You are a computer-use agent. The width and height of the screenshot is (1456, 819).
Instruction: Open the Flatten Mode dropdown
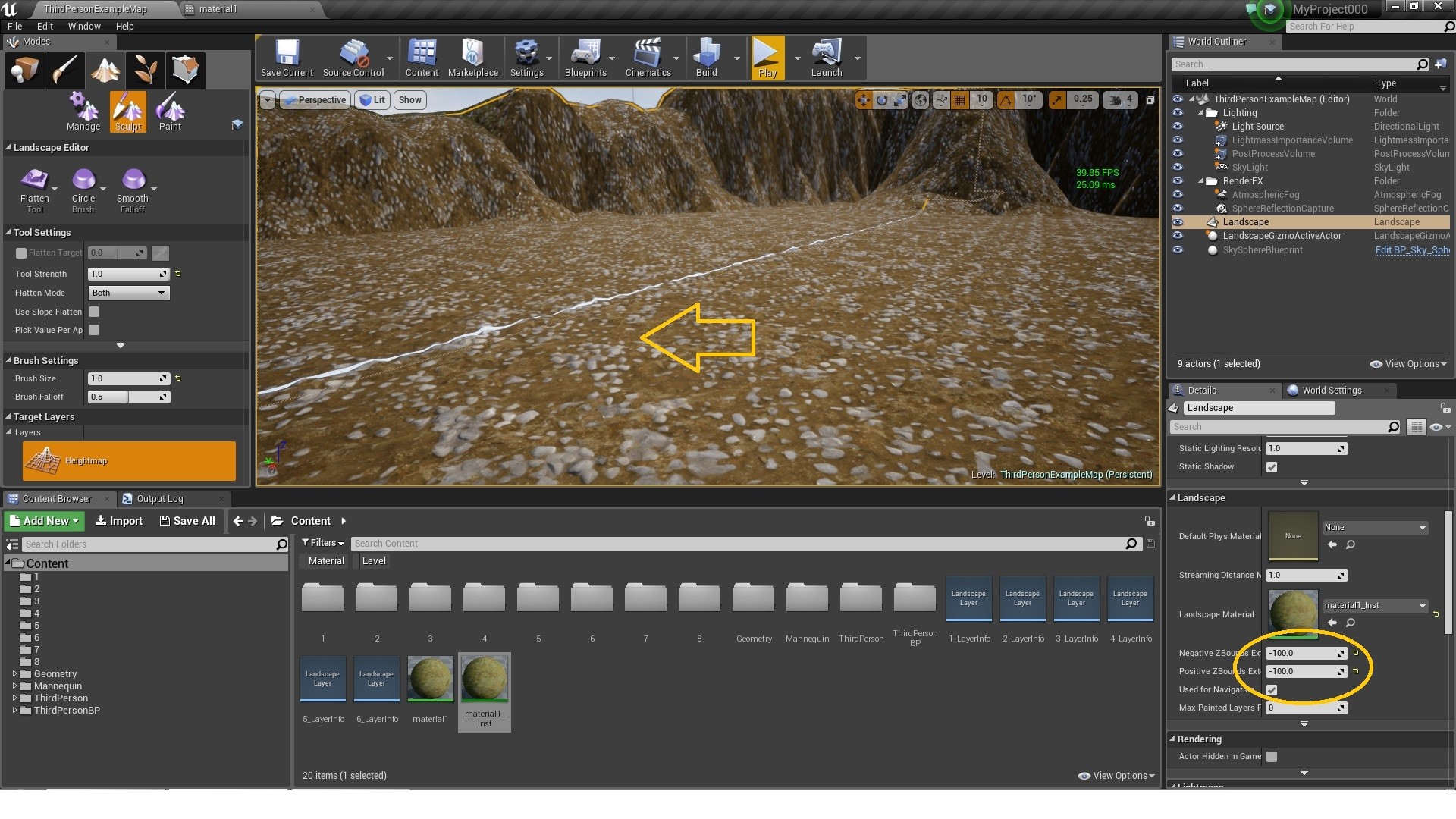129,293
